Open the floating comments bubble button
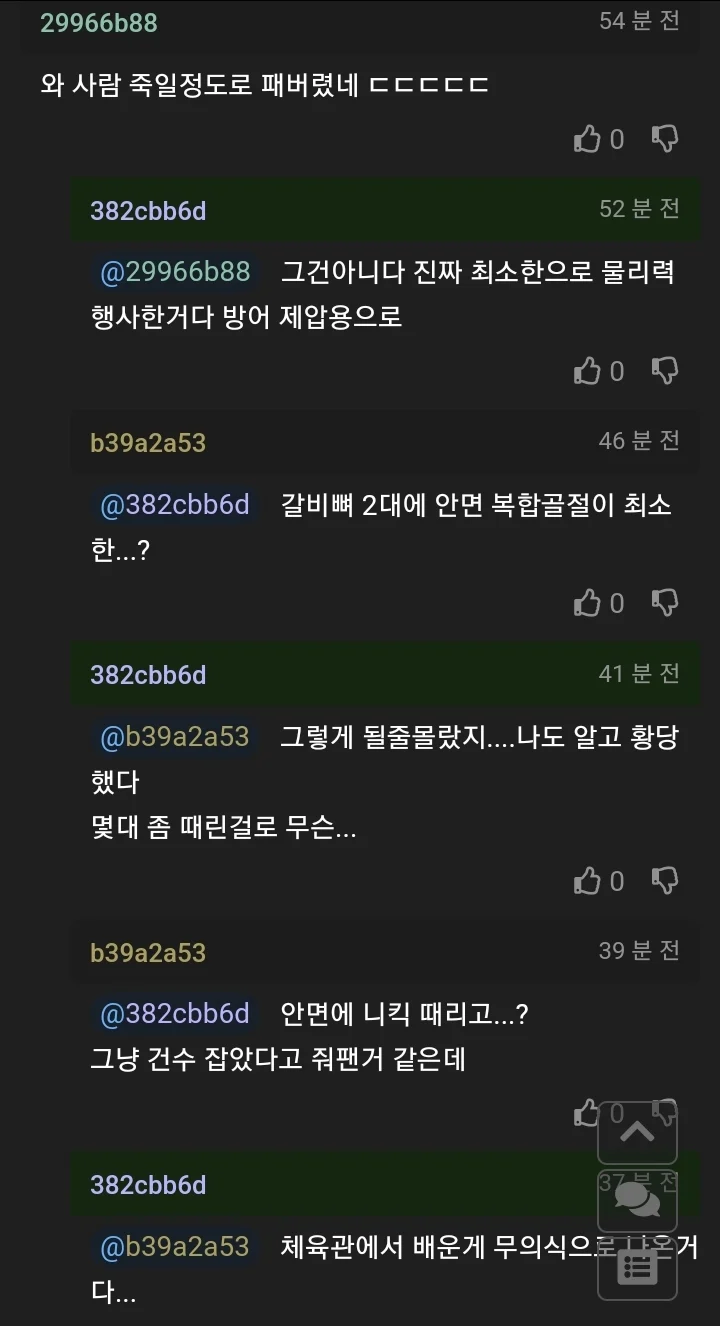 [x=637, y=1199]
